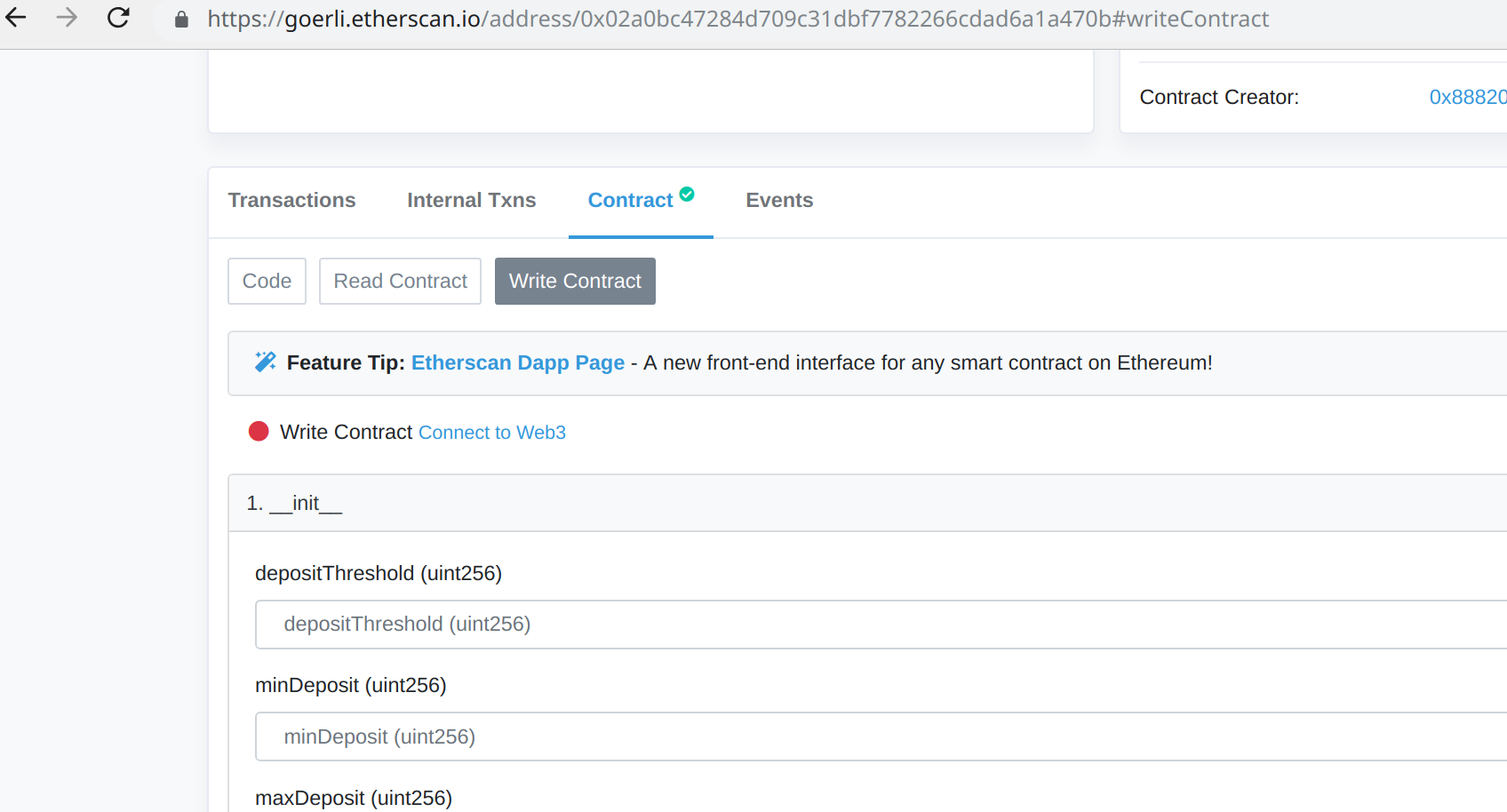Click the Code button
This screenshot has height=812, width=1507.
(266, 281)
